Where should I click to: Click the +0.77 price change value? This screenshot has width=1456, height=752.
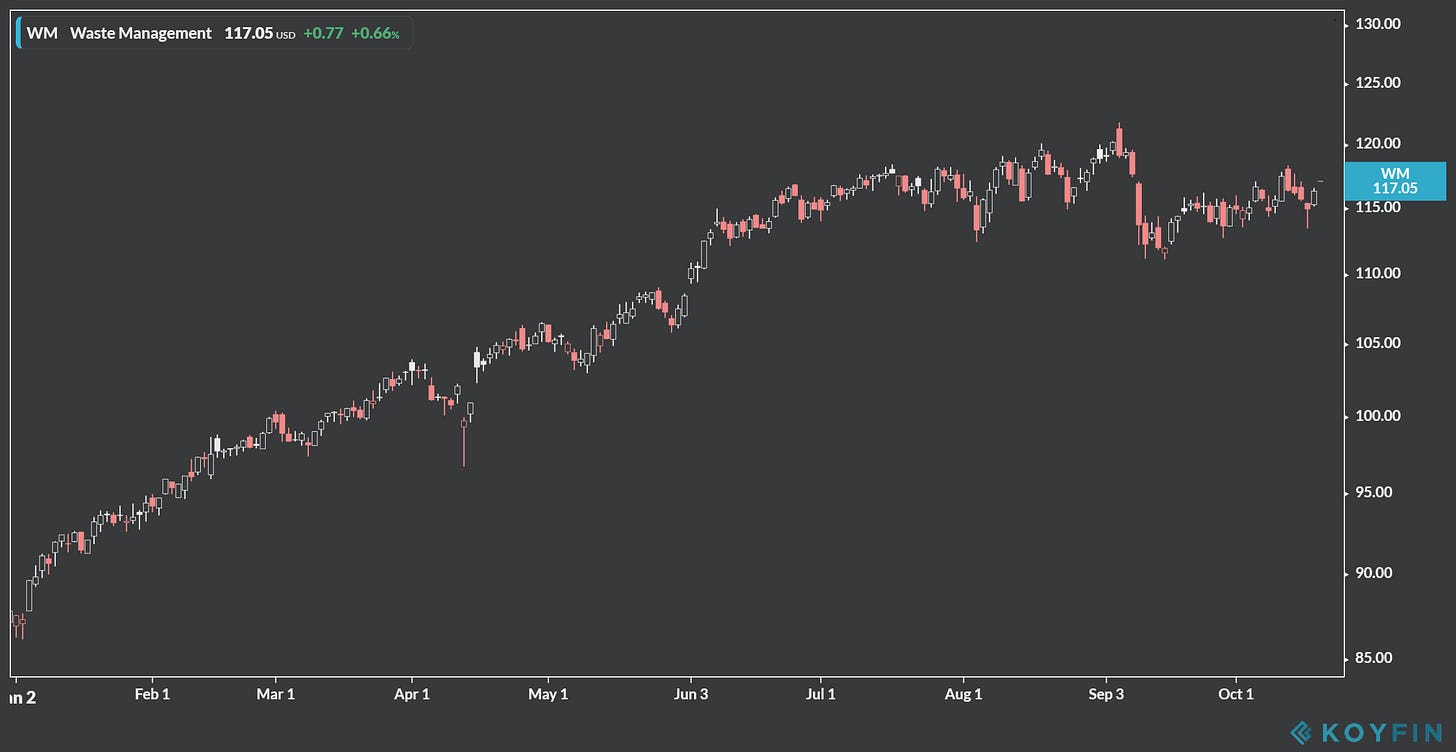click(323, 33)
